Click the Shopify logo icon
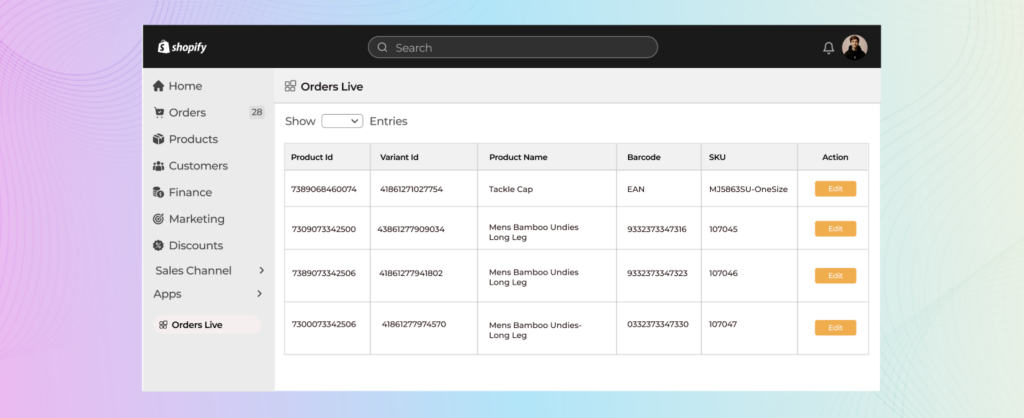This screenshot has height=418, width=1024. point(162,47)
